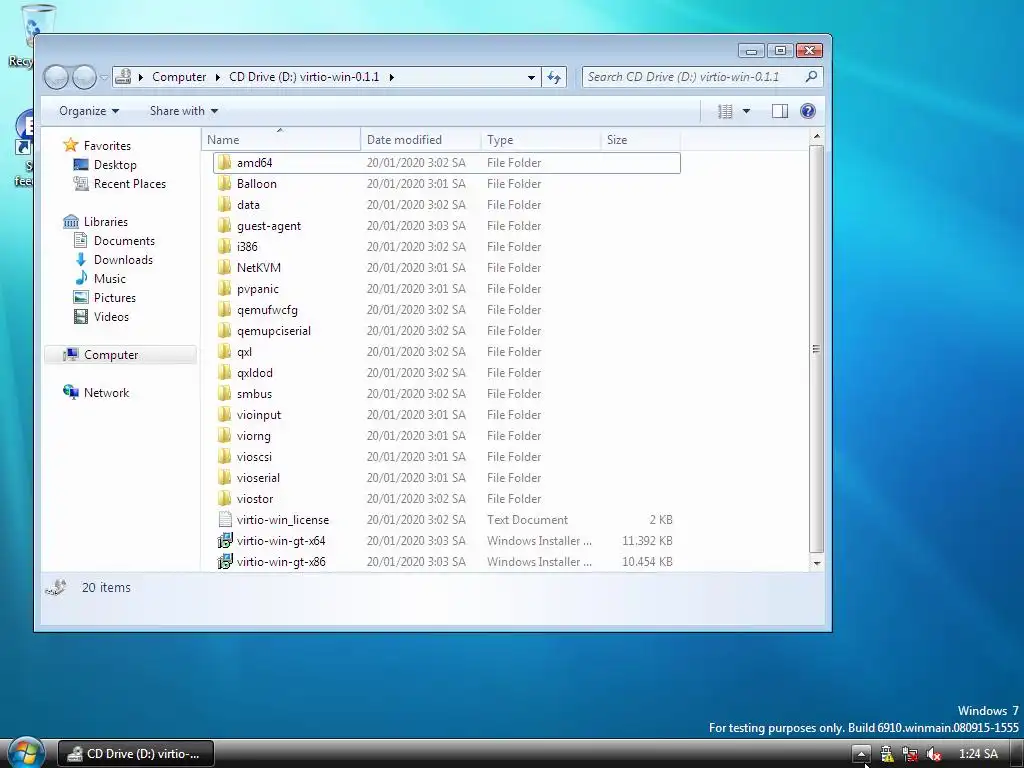
Task: Select the qxldod folder icon
Action: click(x=225, y=372)
